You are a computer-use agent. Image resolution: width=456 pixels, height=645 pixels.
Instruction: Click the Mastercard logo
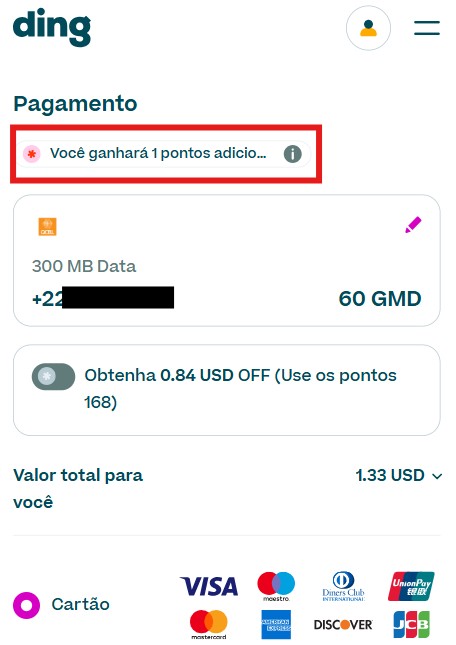pyautogui.click(x=208, y=624)
